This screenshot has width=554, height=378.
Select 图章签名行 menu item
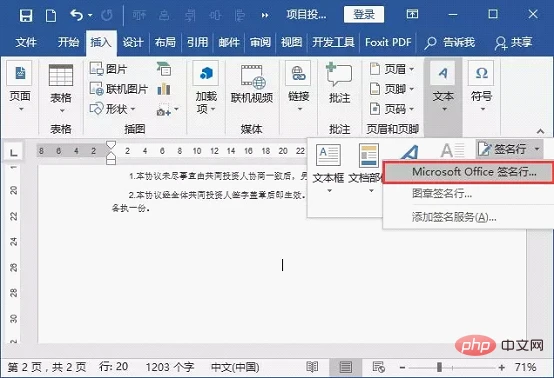[x=468, y=194]
